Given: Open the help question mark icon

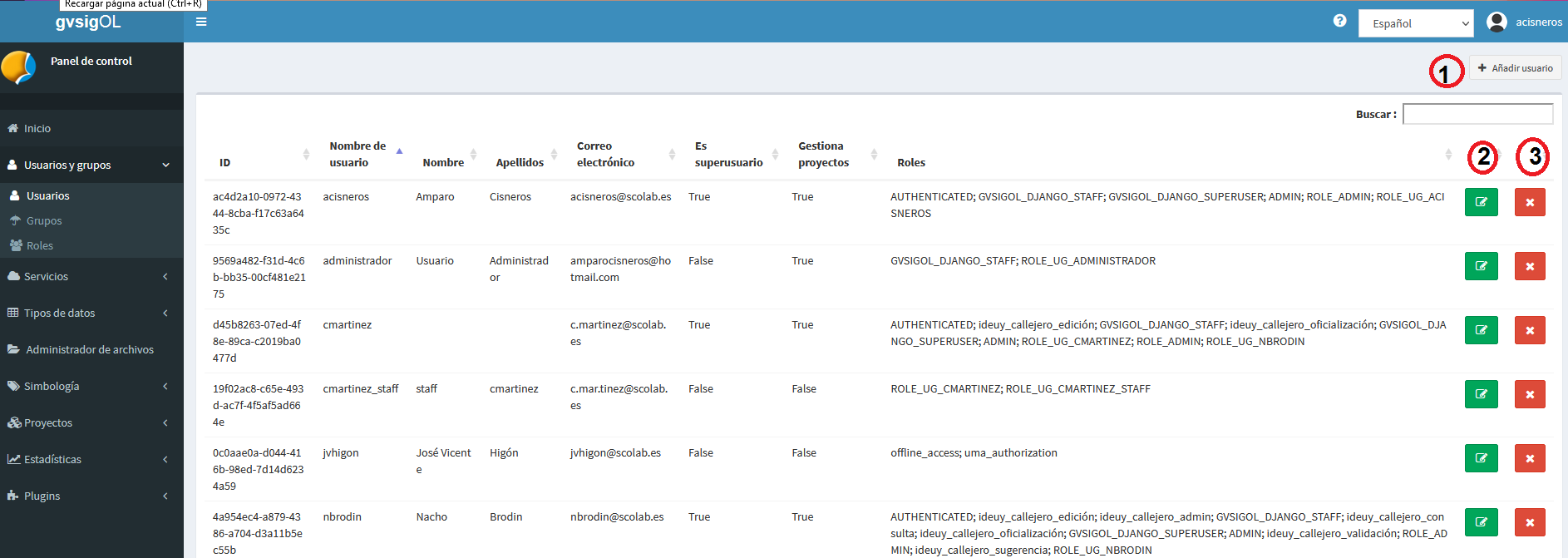Looking at the screenshot, I should pos(1339,21).
